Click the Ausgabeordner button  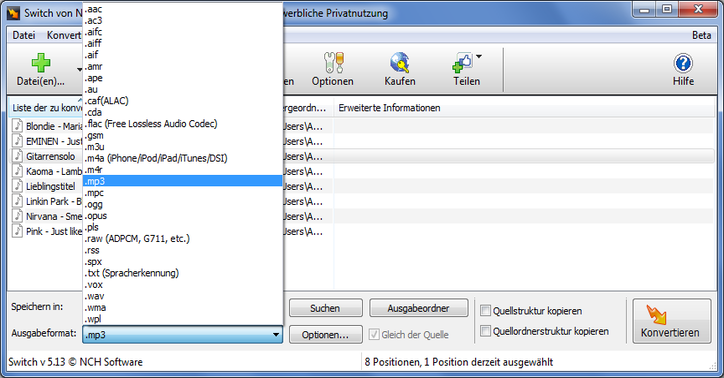(418, 308)
